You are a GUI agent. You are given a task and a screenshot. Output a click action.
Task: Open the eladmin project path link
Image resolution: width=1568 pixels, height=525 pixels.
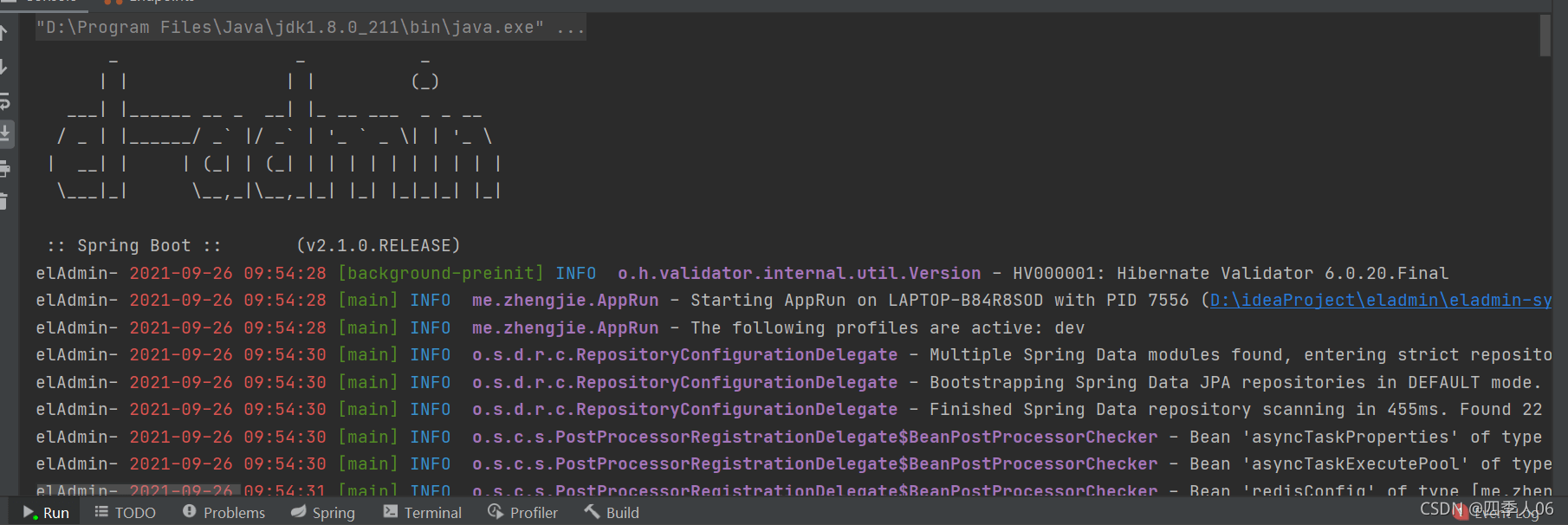pos(1381,301)
